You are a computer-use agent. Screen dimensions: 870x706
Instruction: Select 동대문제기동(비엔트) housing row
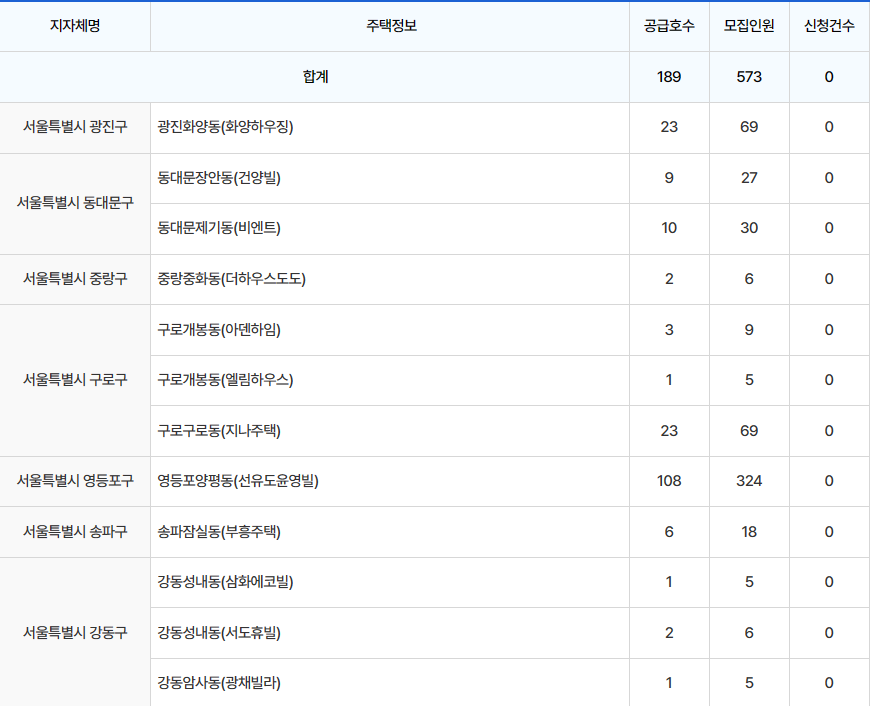coord(219,228)
